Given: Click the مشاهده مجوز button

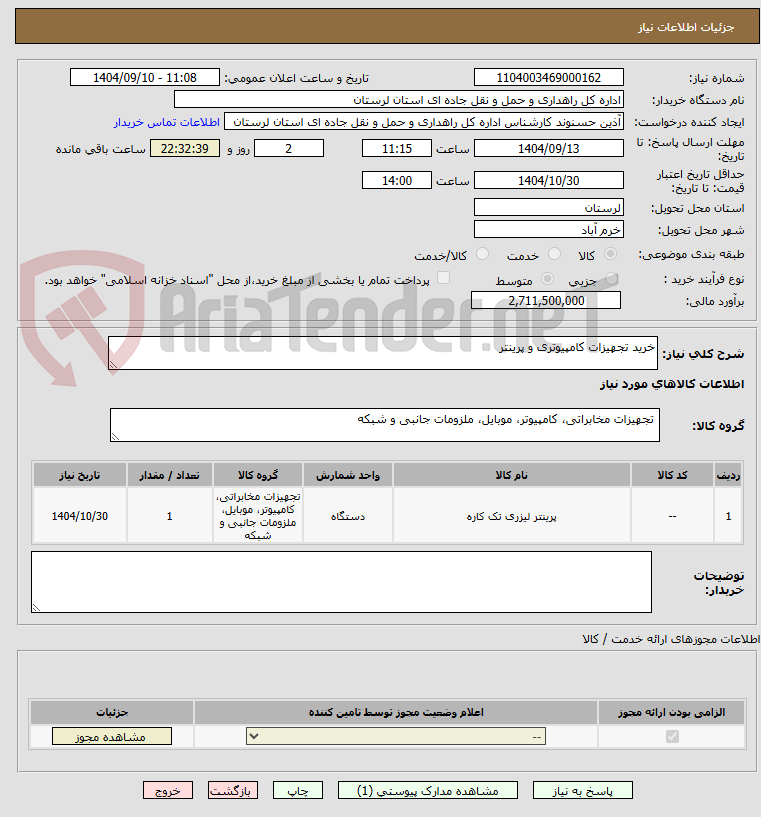Looking at the screenshot, I should pyautogui.click(x=111, y=736).
